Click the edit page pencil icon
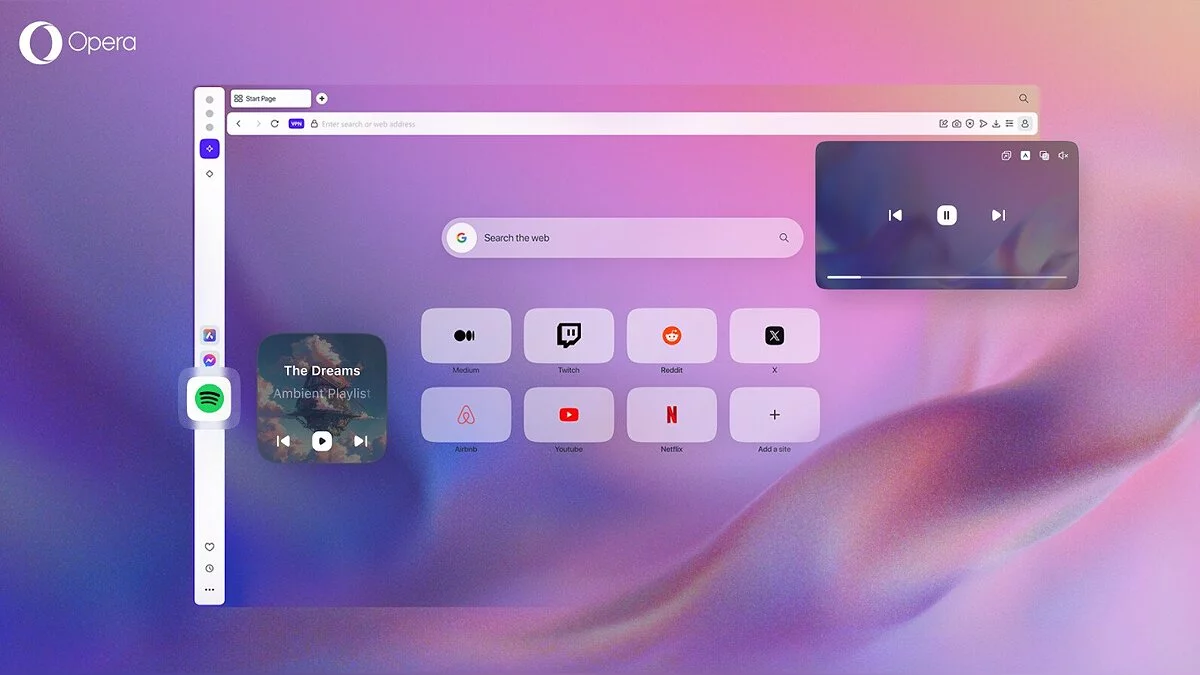1200x675 pixels. [943, 124]
